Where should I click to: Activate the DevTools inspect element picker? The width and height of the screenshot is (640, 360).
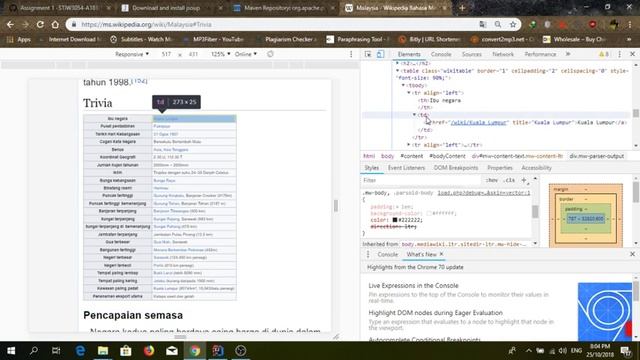(x=368, y=54)
